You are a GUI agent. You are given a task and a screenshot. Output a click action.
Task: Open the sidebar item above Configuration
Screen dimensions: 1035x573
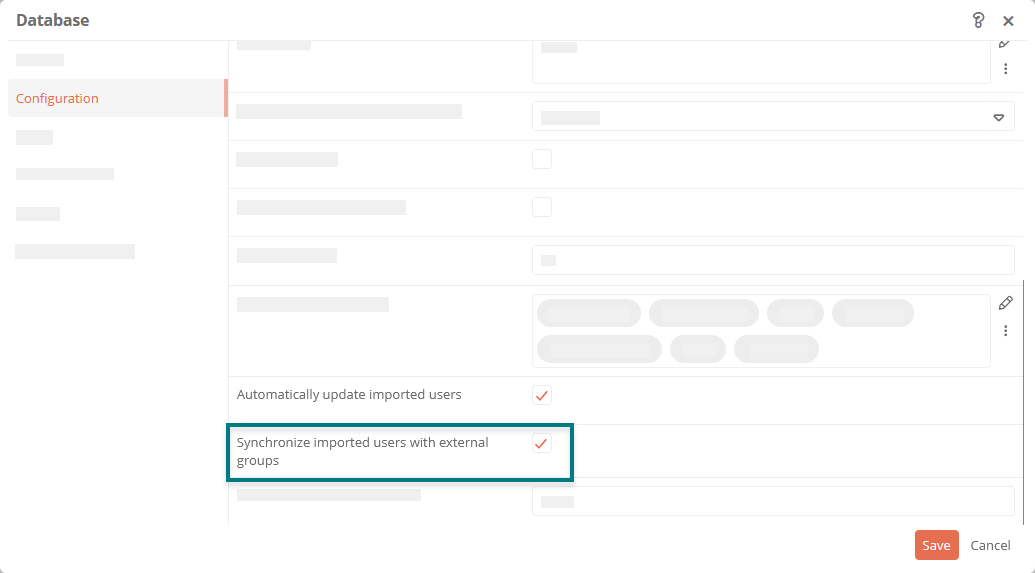(x=40, y=60)
